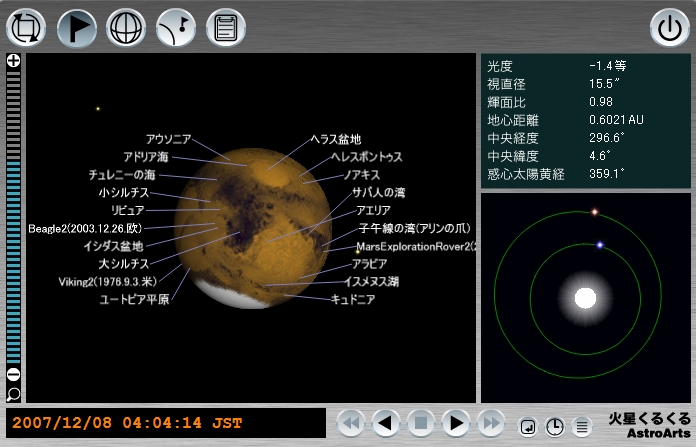Click the stop playback button
Viewport: 696px width, 447px height.
click(421, 423)
